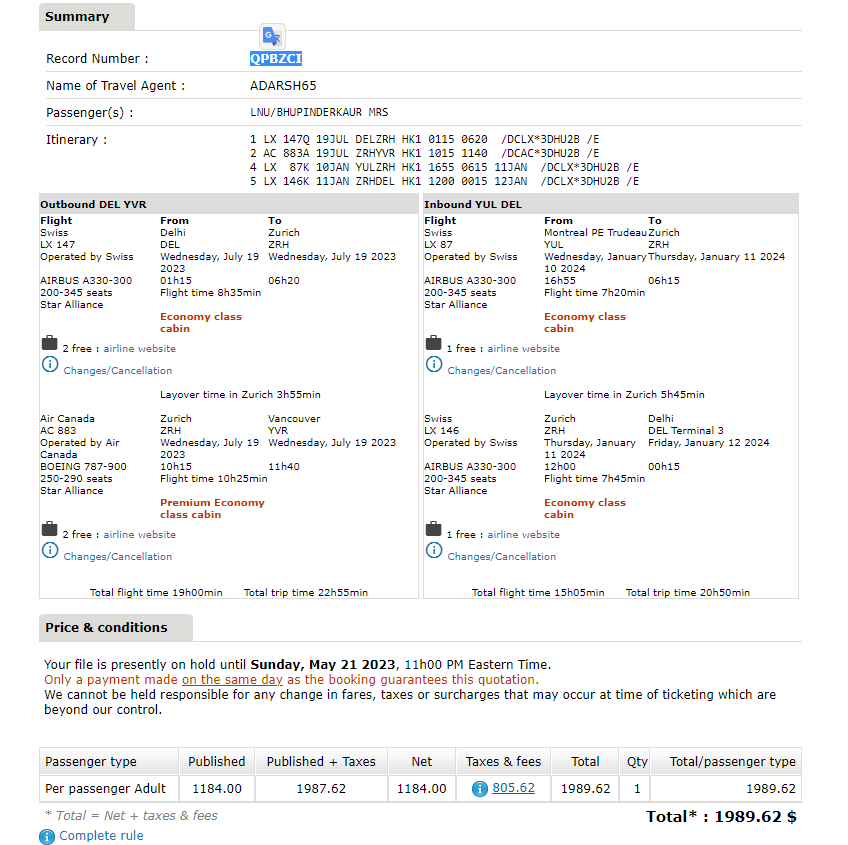Click the baggage icon under Swiss LX 146
848x845 pixels.
(433, 529)
